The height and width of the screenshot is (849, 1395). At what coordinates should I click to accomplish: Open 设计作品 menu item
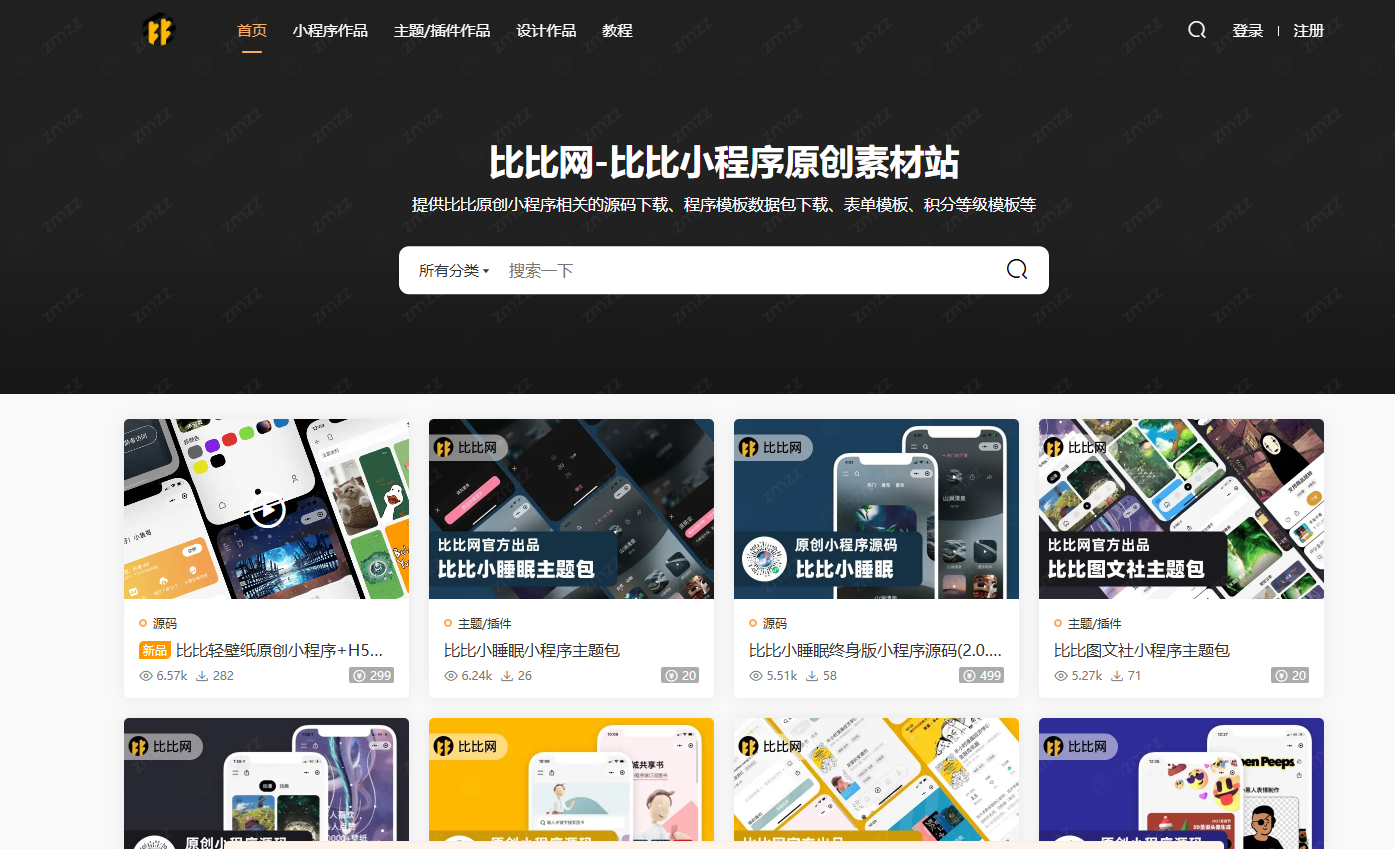point(546,31)
